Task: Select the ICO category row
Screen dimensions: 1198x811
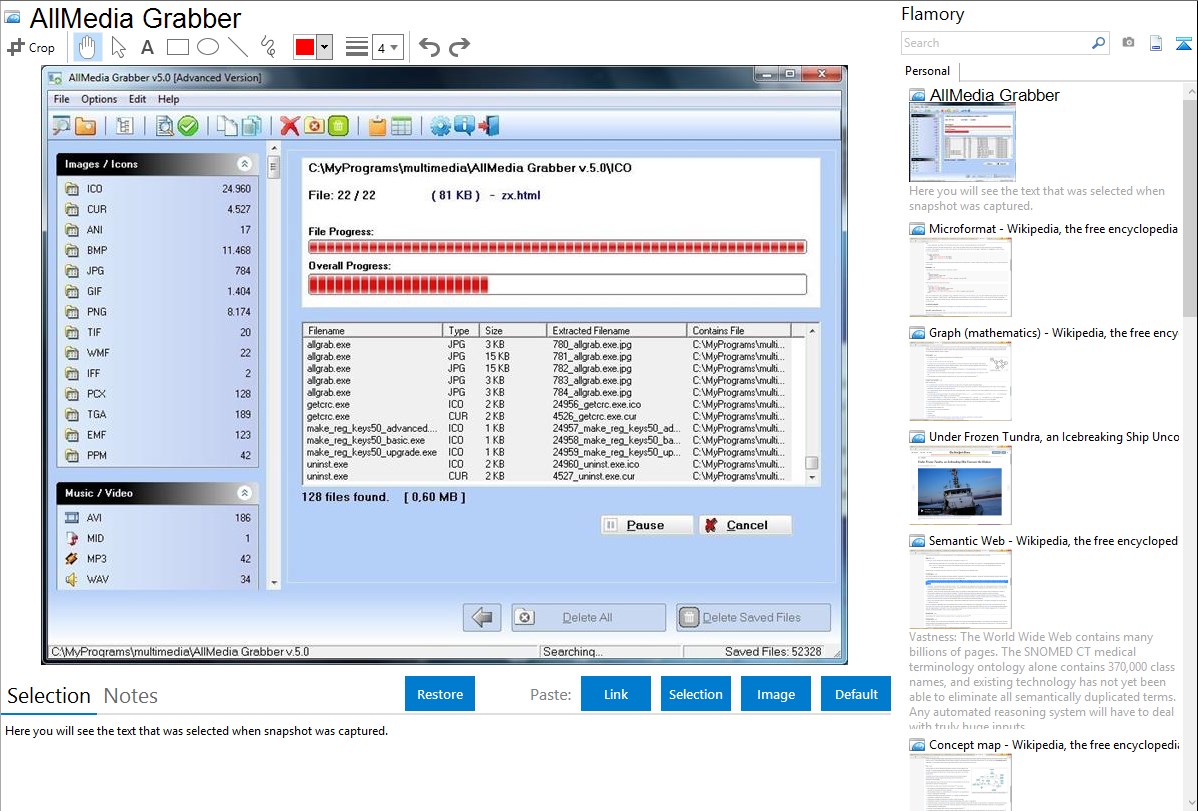Action: (158, 189)
